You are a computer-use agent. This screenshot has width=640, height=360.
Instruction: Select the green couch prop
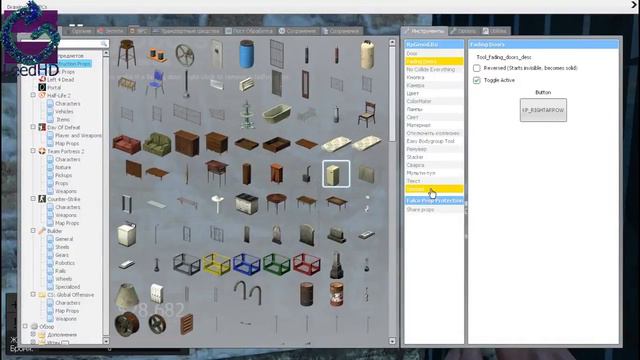coord(157,144)
